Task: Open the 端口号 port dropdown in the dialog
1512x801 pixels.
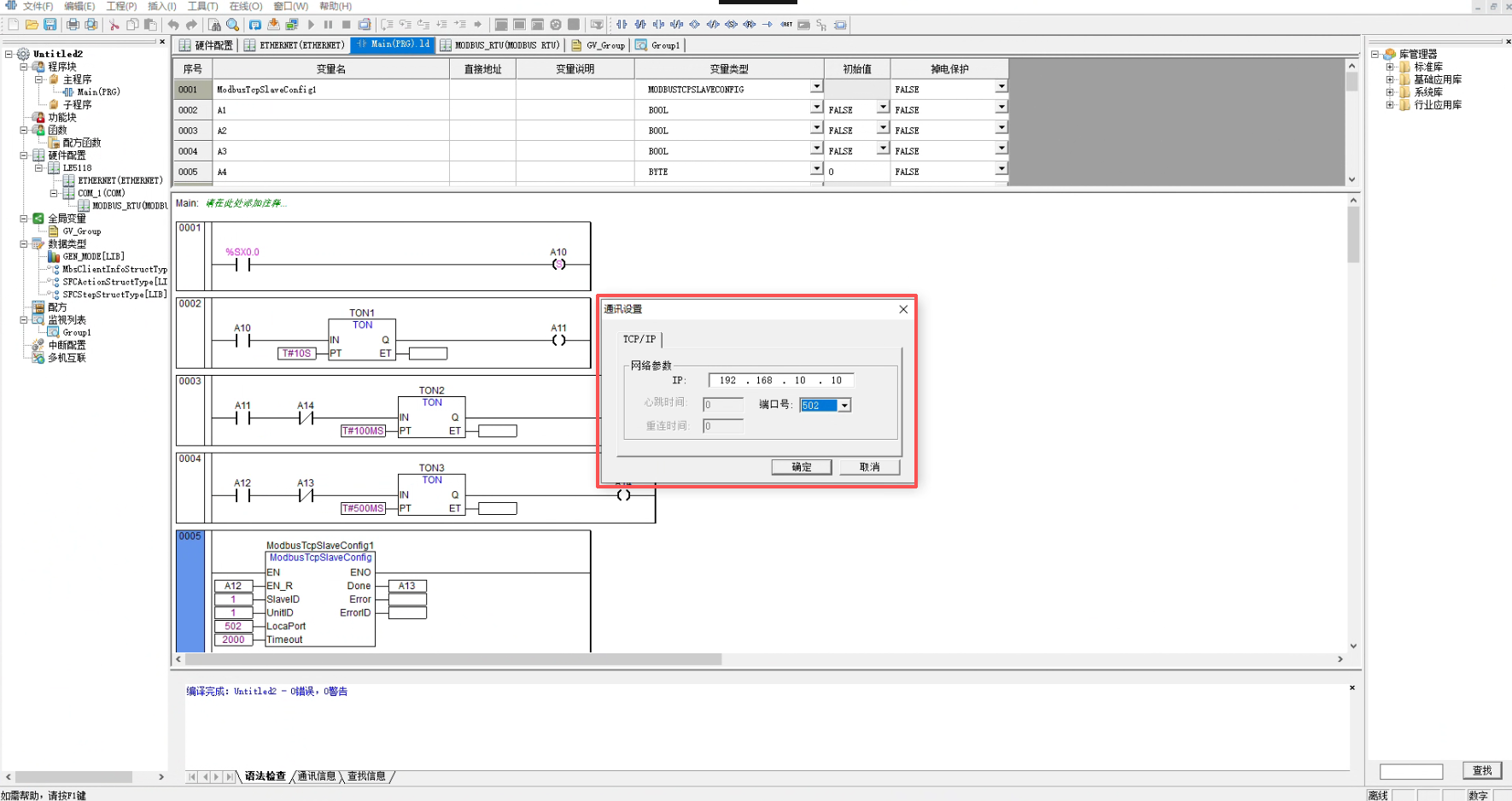Action: click(x=844, y=406)
